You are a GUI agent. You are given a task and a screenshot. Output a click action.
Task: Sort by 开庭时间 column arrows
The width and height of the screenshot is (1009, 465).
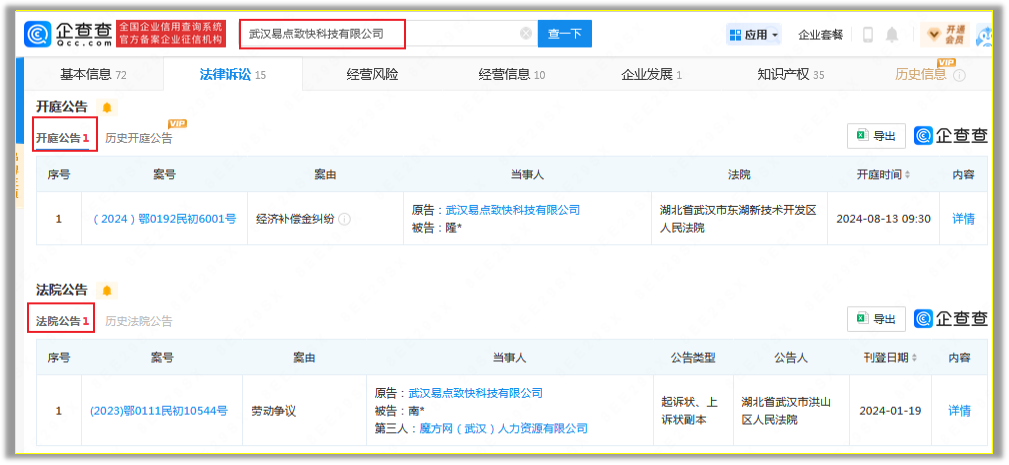pos(908,175)
